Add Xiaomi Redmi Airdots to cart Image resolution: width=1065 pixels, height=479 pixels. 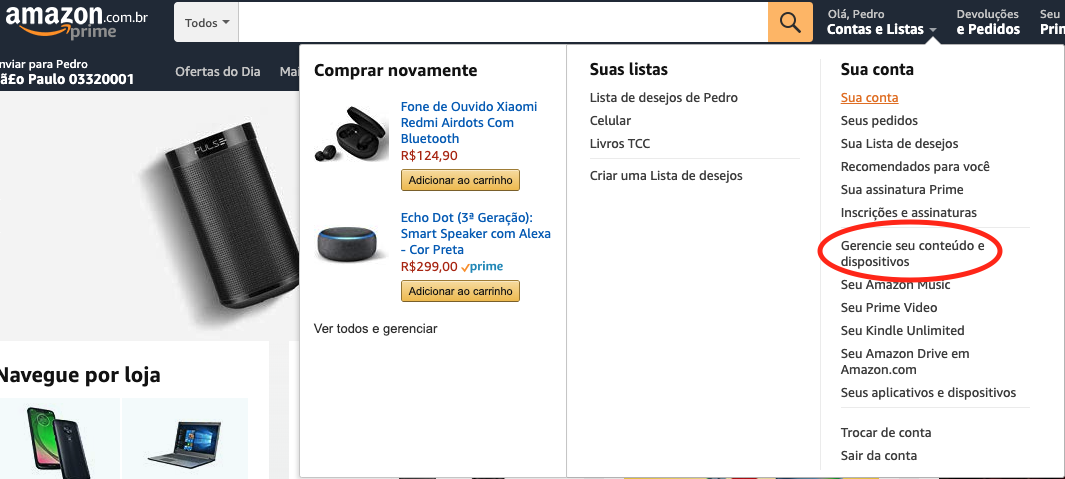coord(461,180)
